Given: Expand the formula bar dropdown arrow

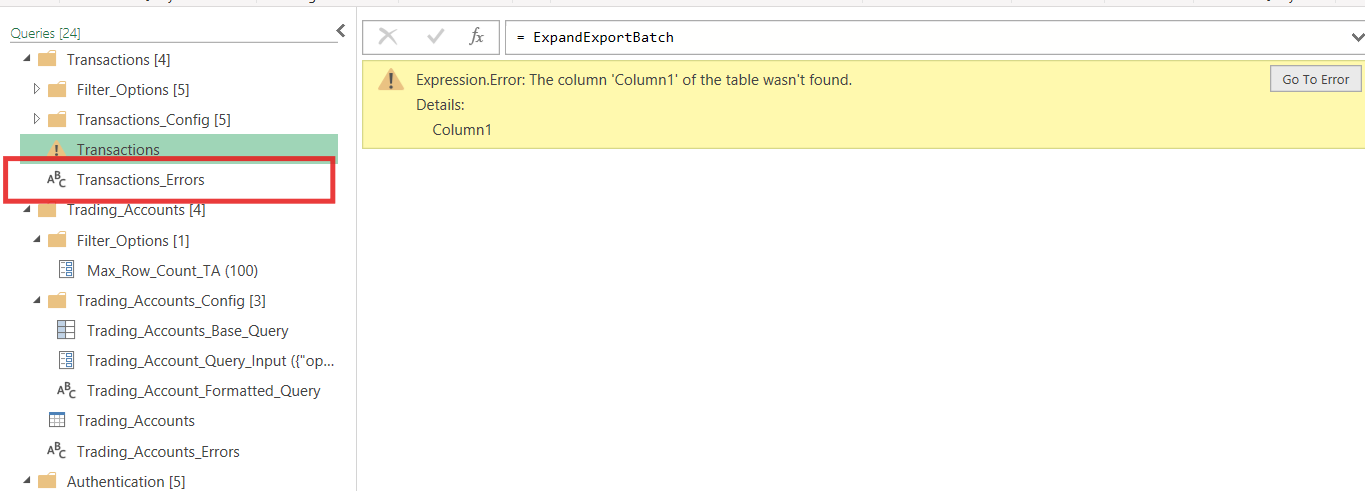Looking at the screenshot, I should 1356,37.
